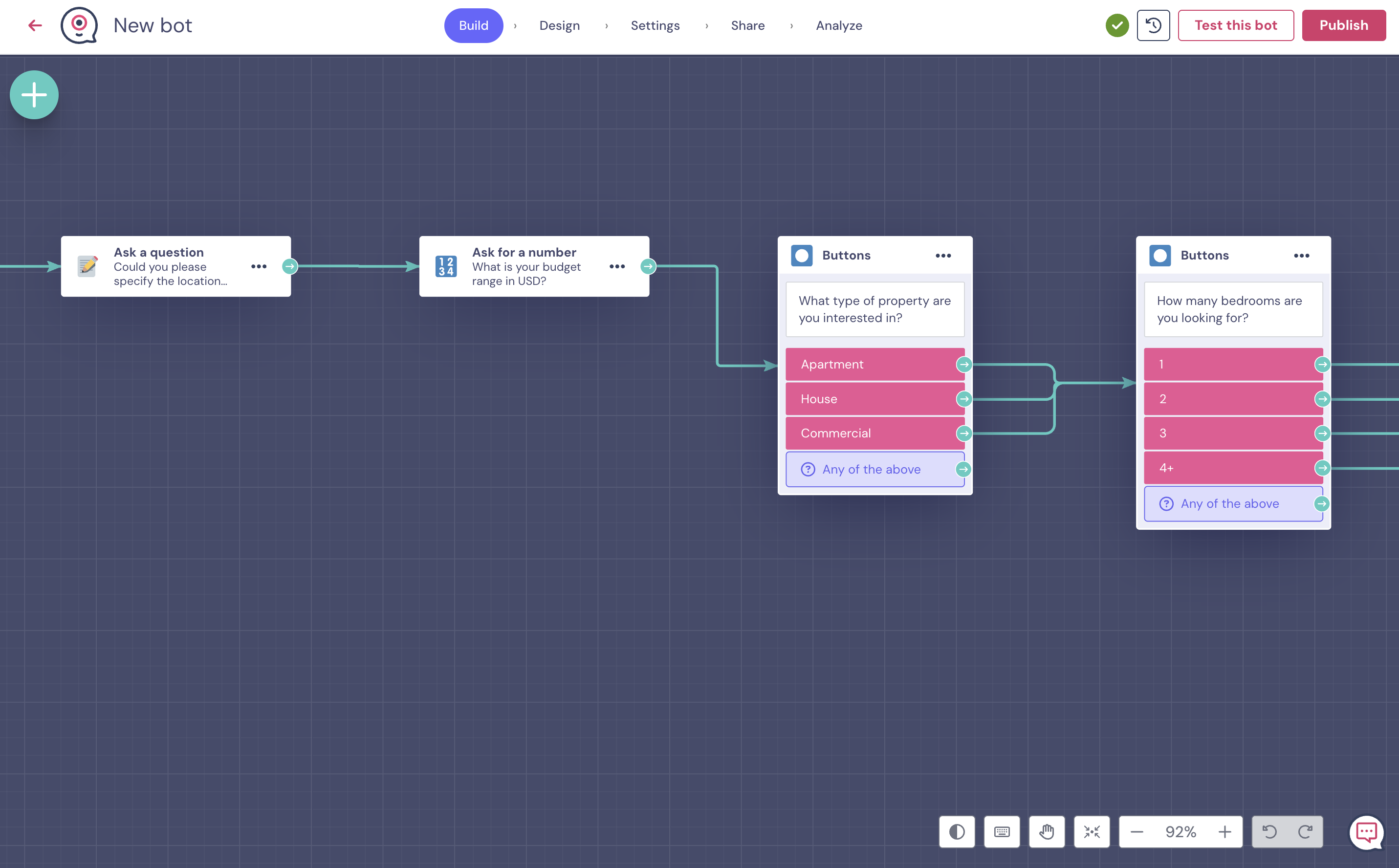The image size is (1399, 868).
Task: Click the Landbot logo icon
Action: 79,25
